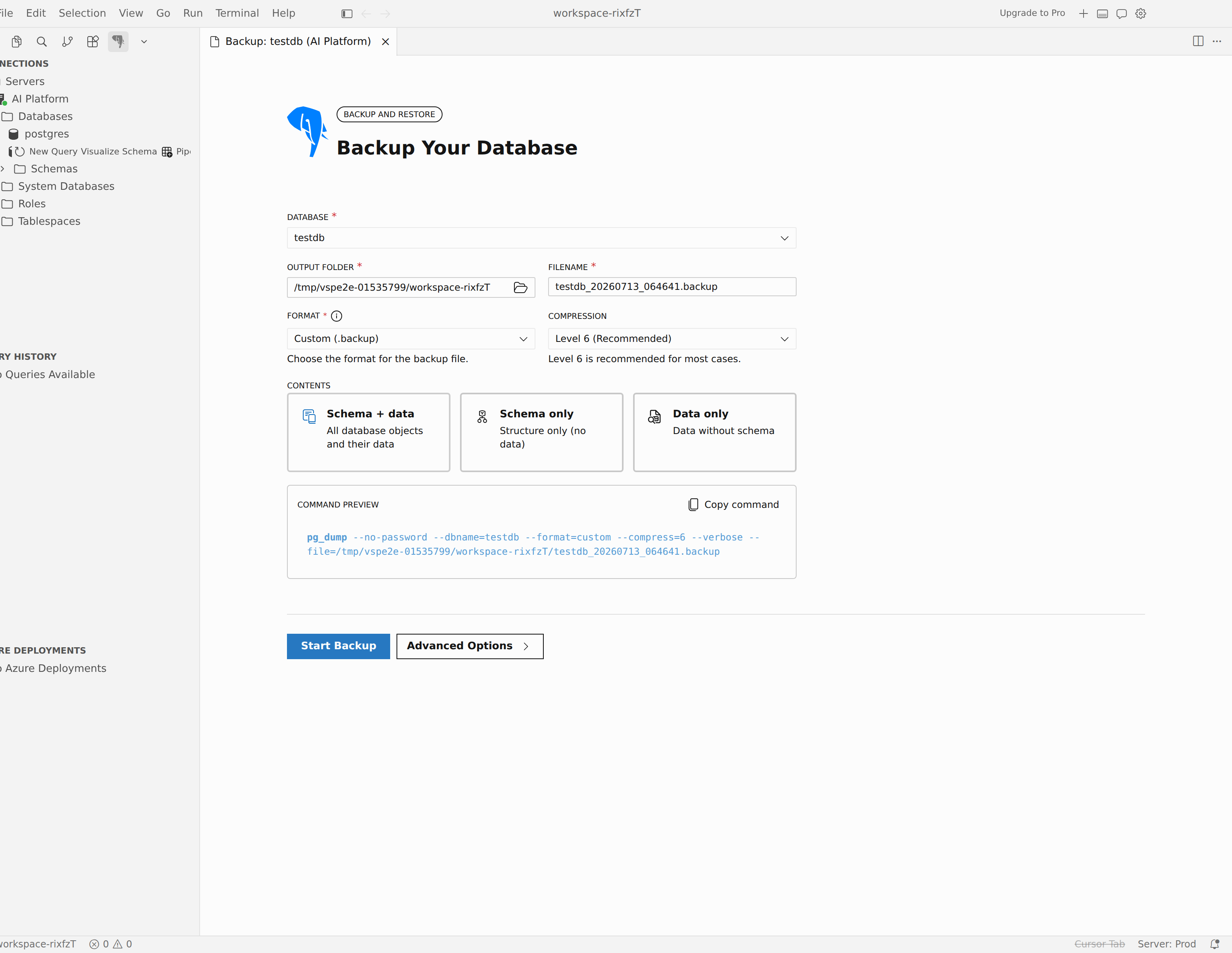
Task: Go back with the left arrow
Action: tap(366, 14)
